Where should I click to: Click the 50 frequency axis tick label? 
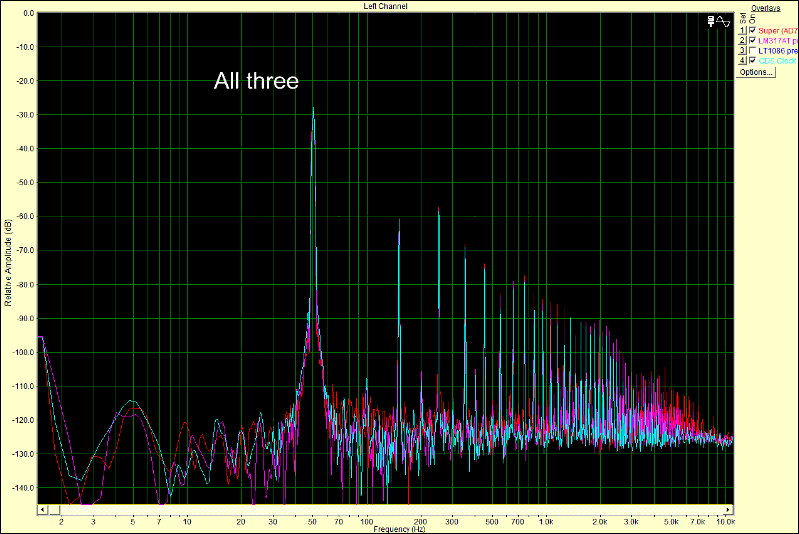click(x=312, y=522)
